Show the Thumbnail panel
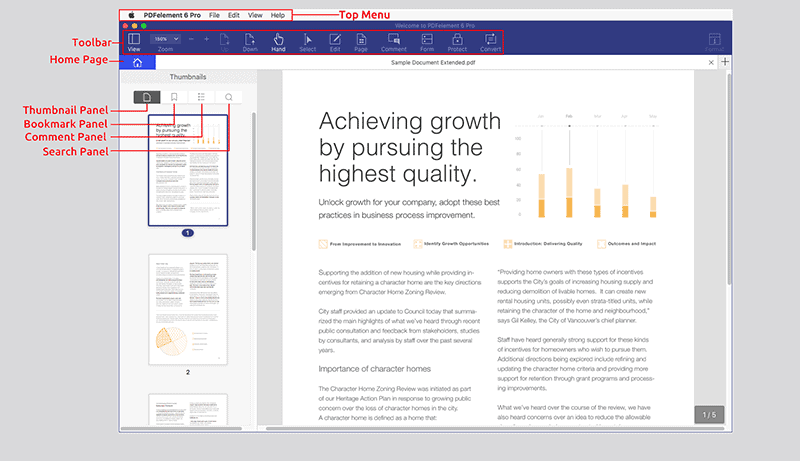Image resolution: width=800 pixels, height=461 pixels. click(147, 97)
